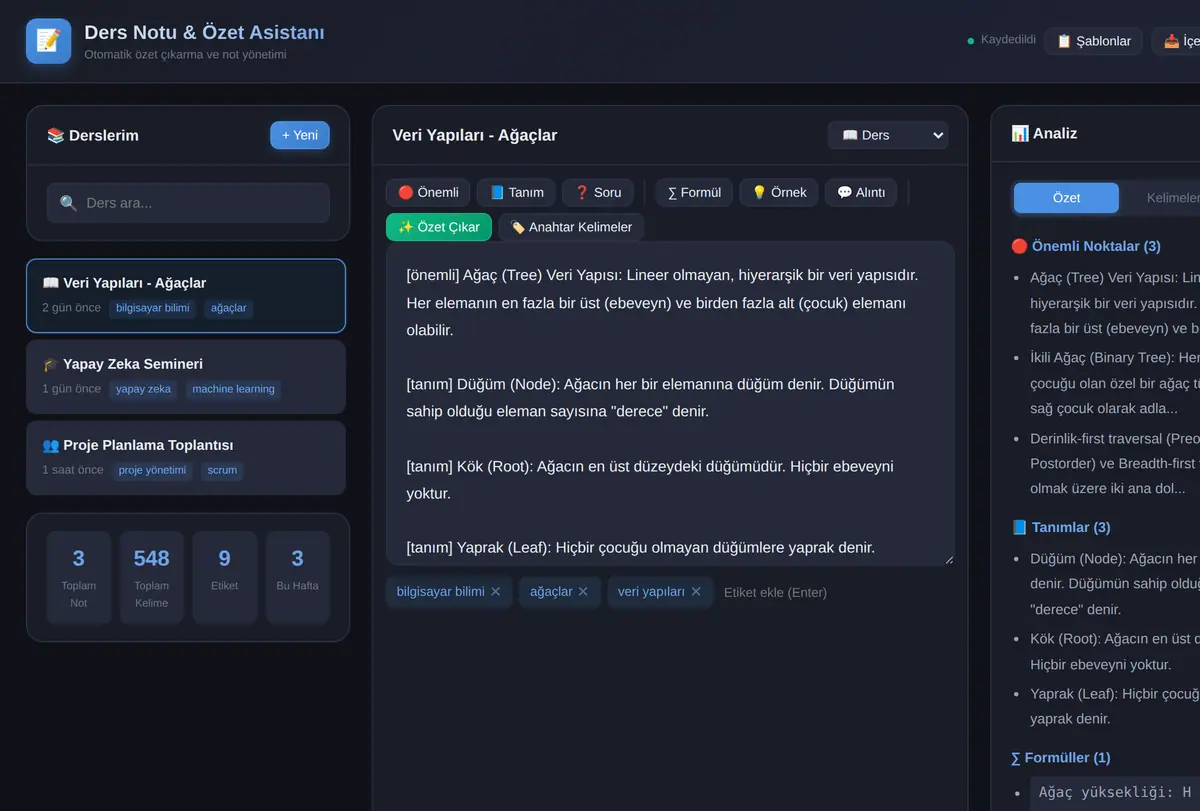
Task: Click the Ders ara search field
Action: click(188, 203)
